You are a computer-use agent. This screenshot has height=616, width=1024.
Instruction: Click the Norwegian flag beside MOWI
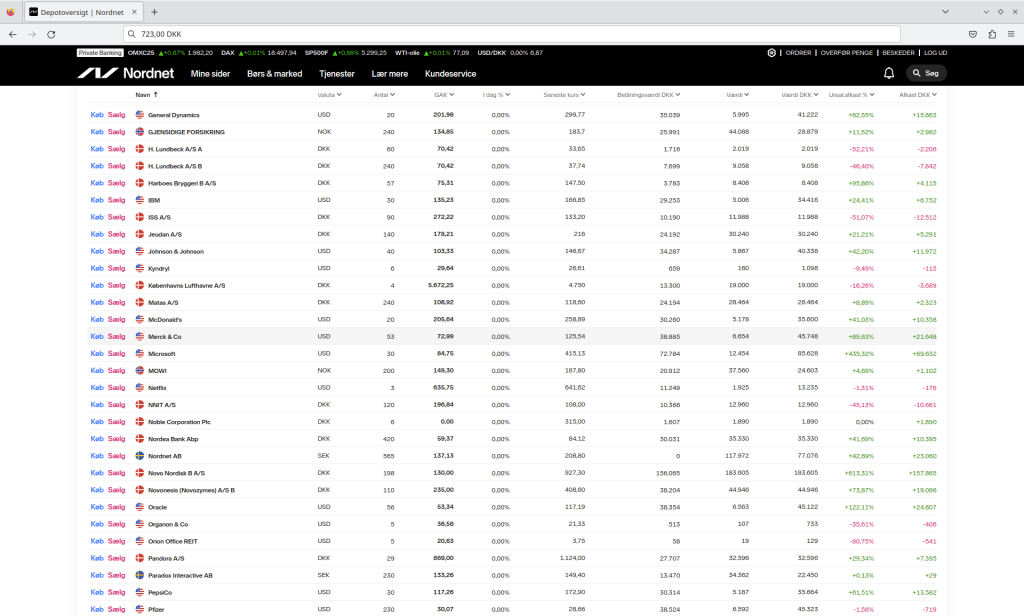click(140, 370)
